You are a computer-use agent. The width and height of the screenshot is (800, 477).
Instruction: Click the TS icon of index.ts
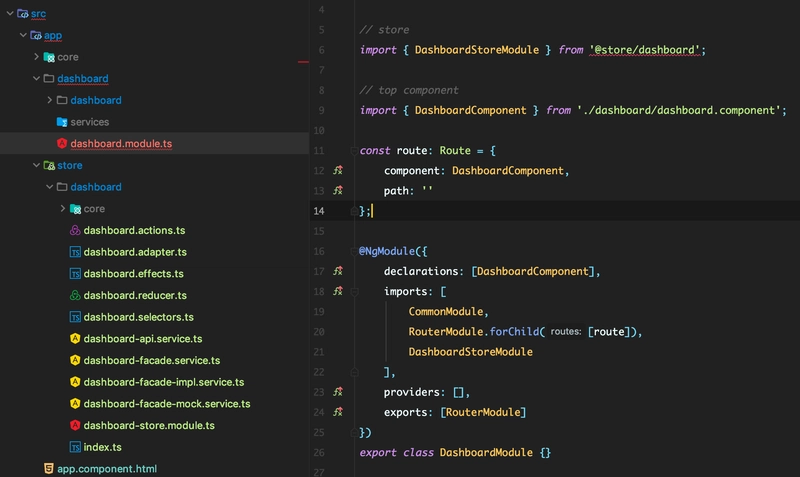point(75,447)
